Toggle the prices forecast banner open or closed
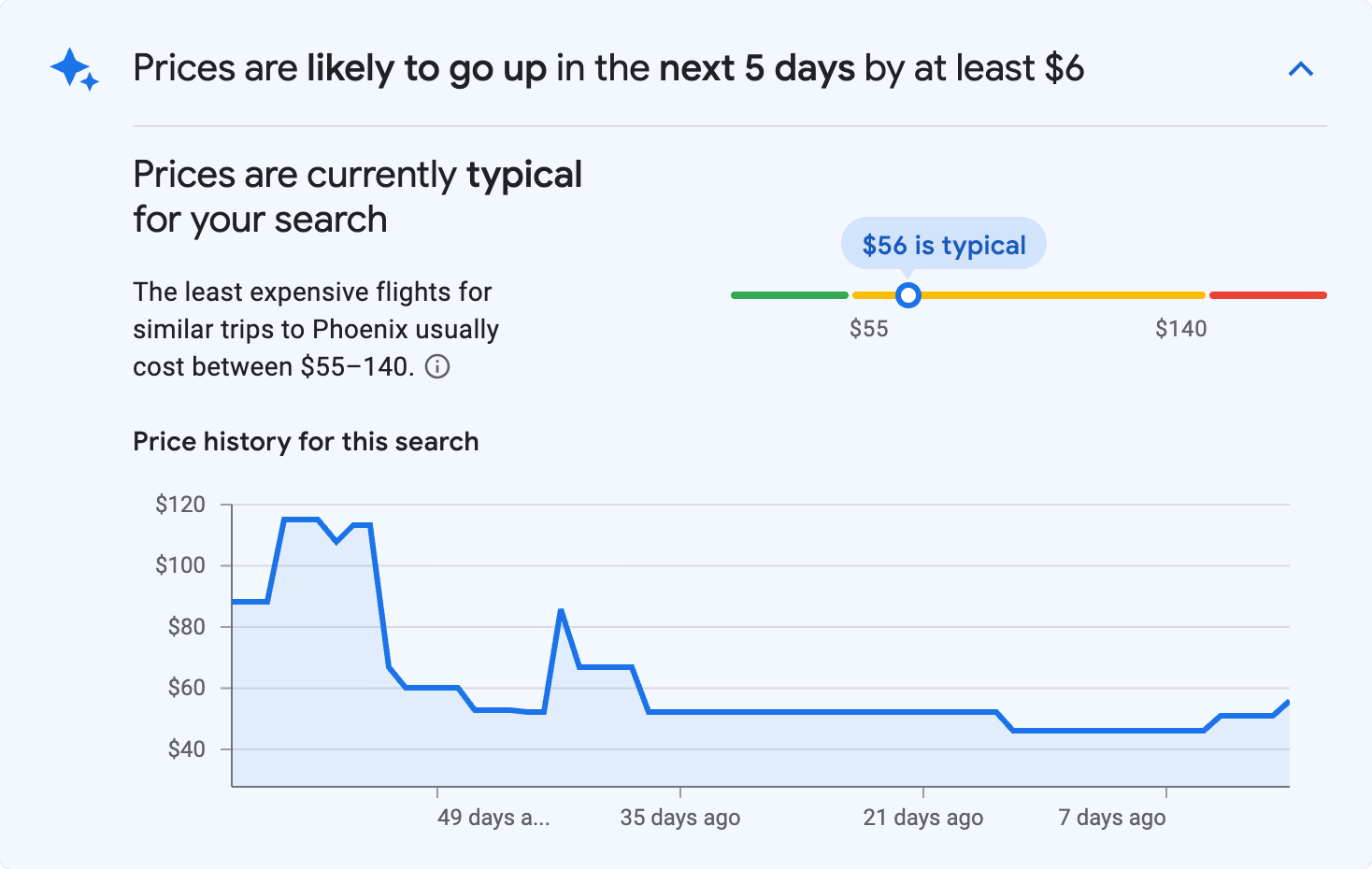Screen dimensions: 1372x869 [x=607, y=67]
